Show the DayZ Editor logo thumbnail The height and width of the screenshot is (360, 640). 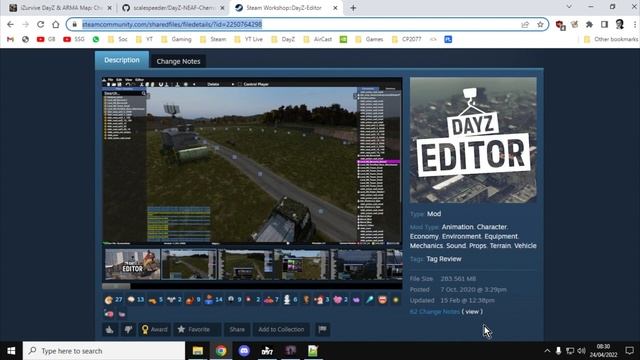(x=132, y=264)
